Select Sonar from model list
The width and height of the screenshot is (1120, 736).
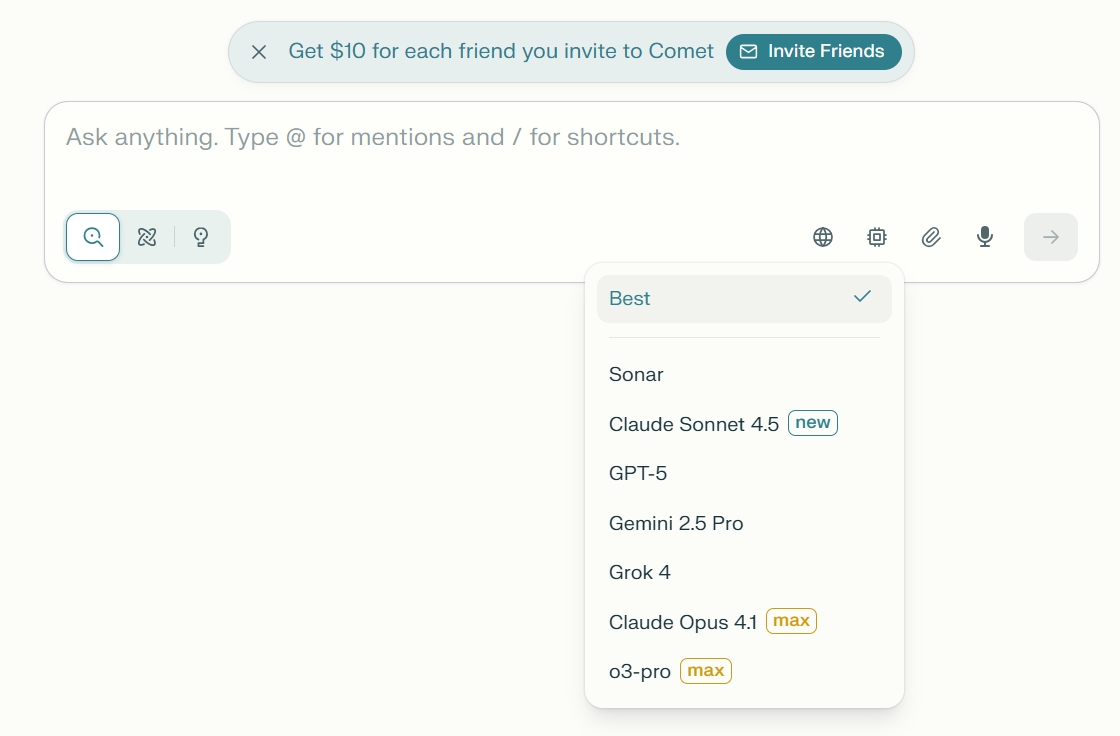click(x=636, y=374)
